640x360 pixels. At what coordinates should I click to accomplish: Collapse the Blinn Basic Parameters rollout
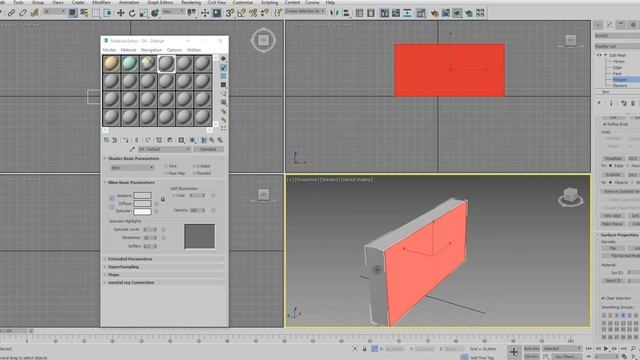[x=131, y=182]
